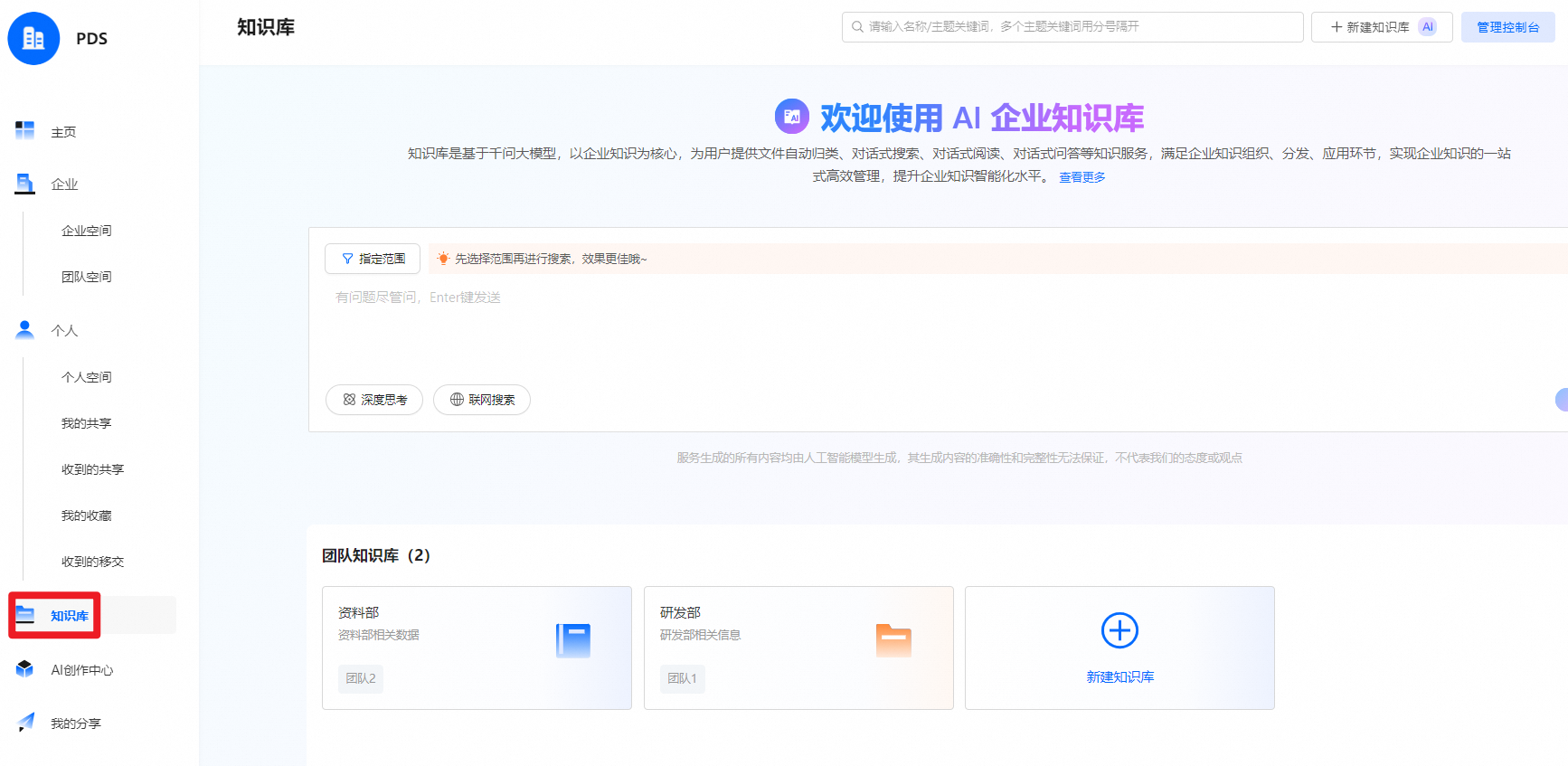The height and width of the screenshot is (766, 1568).
Task: Focus the knowledge base search field
Action: click(1072, 27)
